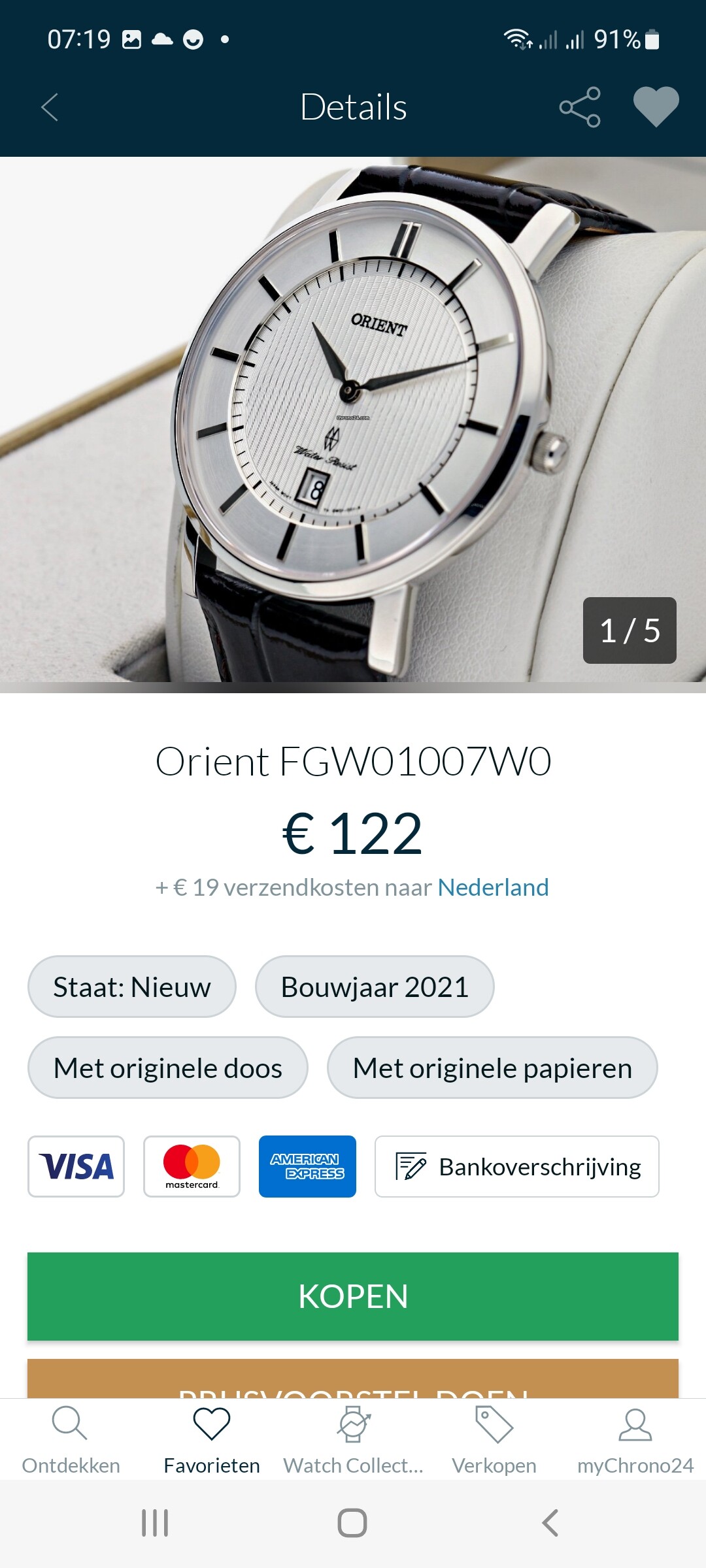The image size is (706, 1568).
Task: Open the Nederland shipping country link
Action: [x=493, y=887]
